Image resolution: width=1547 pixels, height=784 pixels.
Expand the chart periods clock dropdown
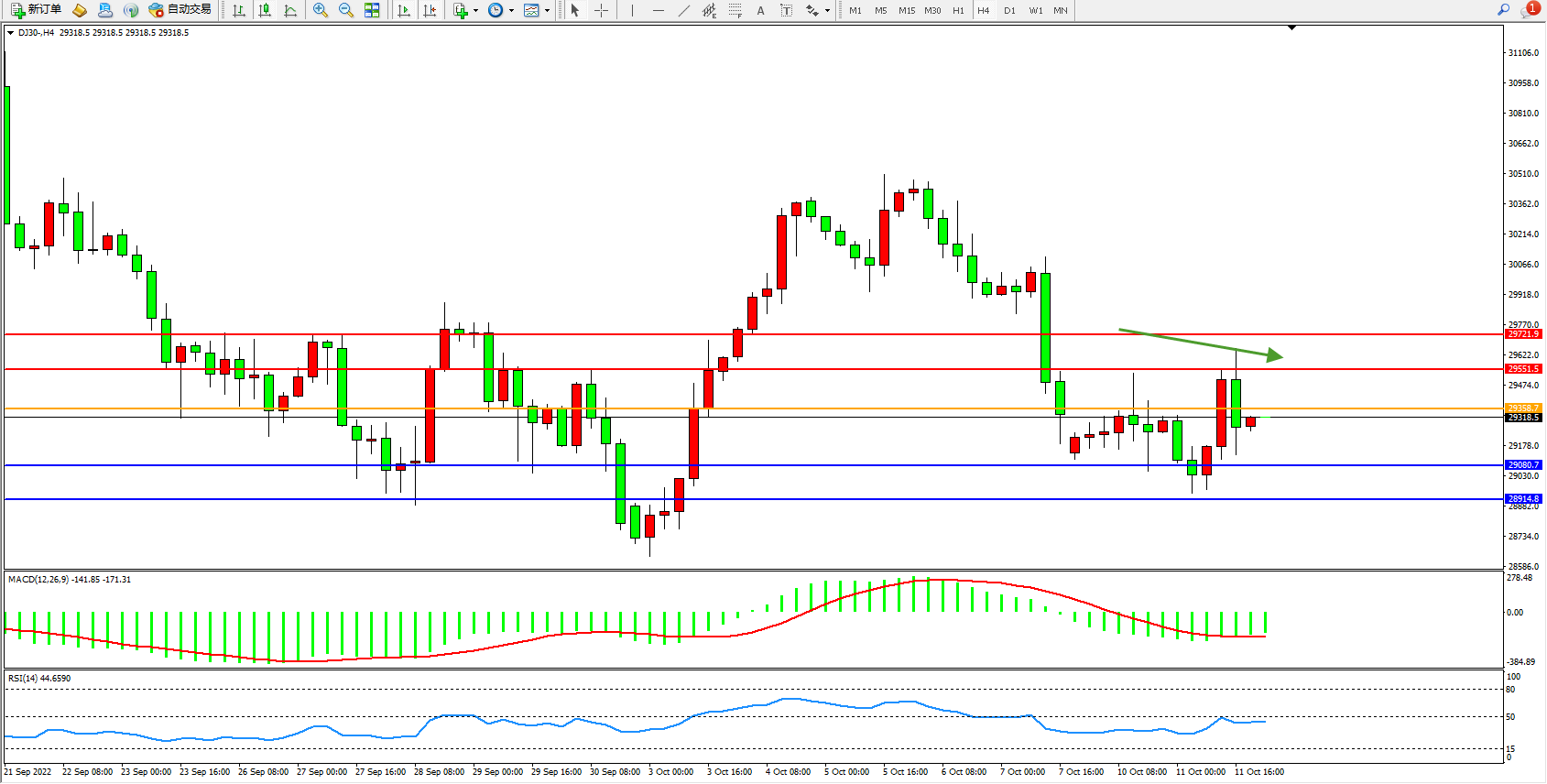point(511,11)
